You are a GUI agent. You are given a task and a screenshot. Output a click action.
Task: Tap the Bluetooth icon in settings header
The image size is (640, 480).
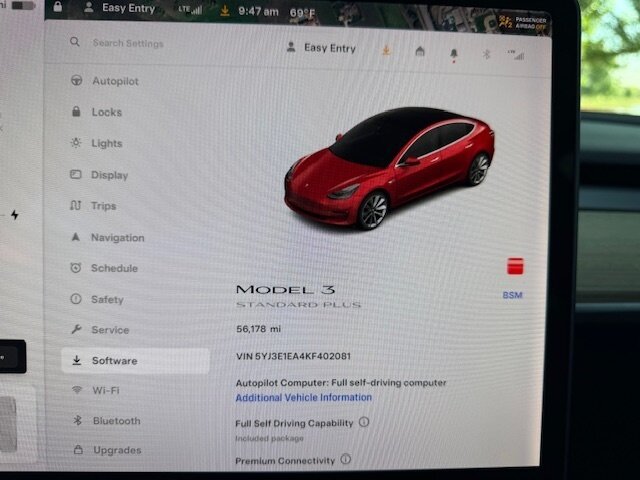click(487, 54)
